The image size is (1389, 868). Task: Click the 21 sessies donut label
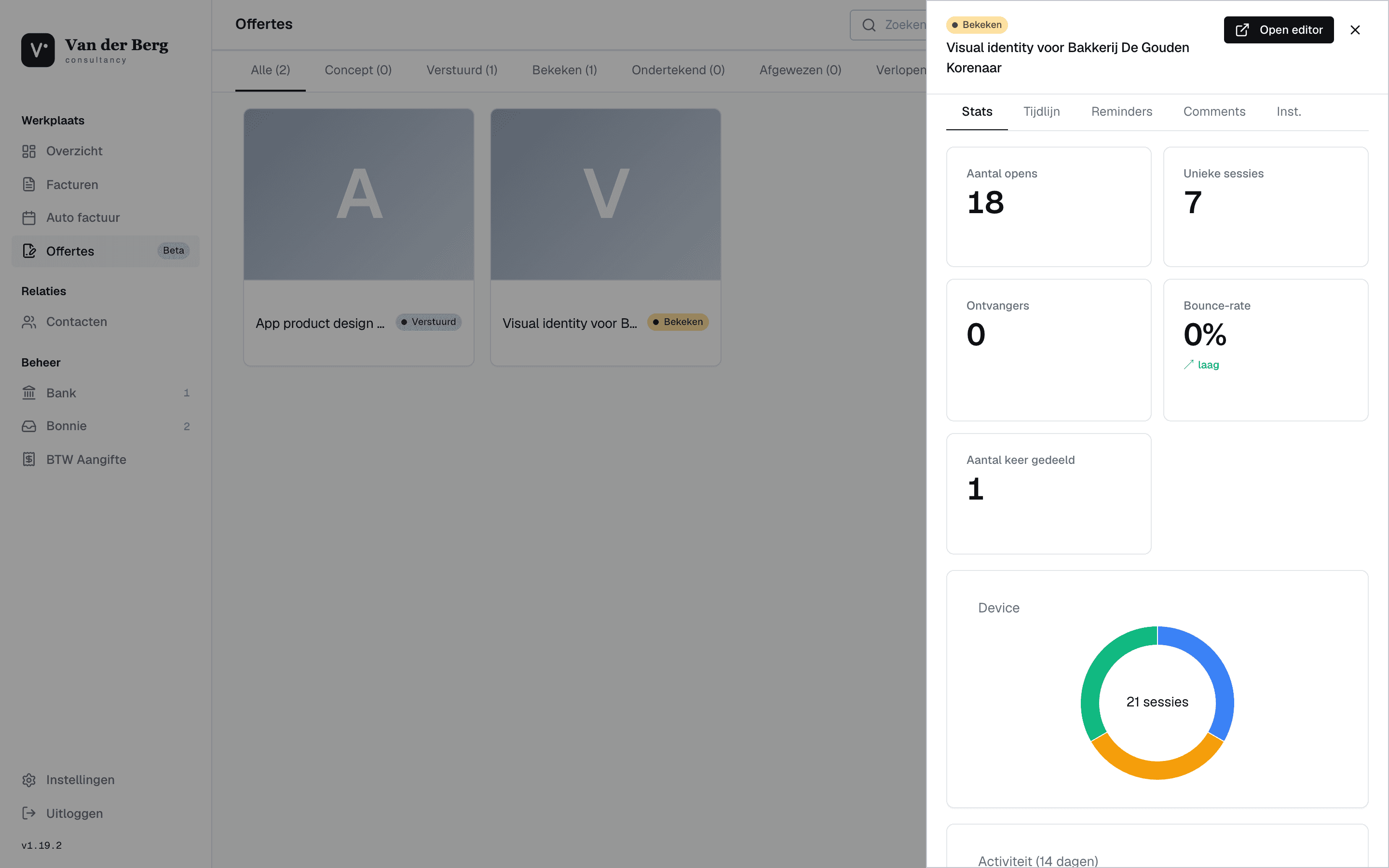point(1157,702)
